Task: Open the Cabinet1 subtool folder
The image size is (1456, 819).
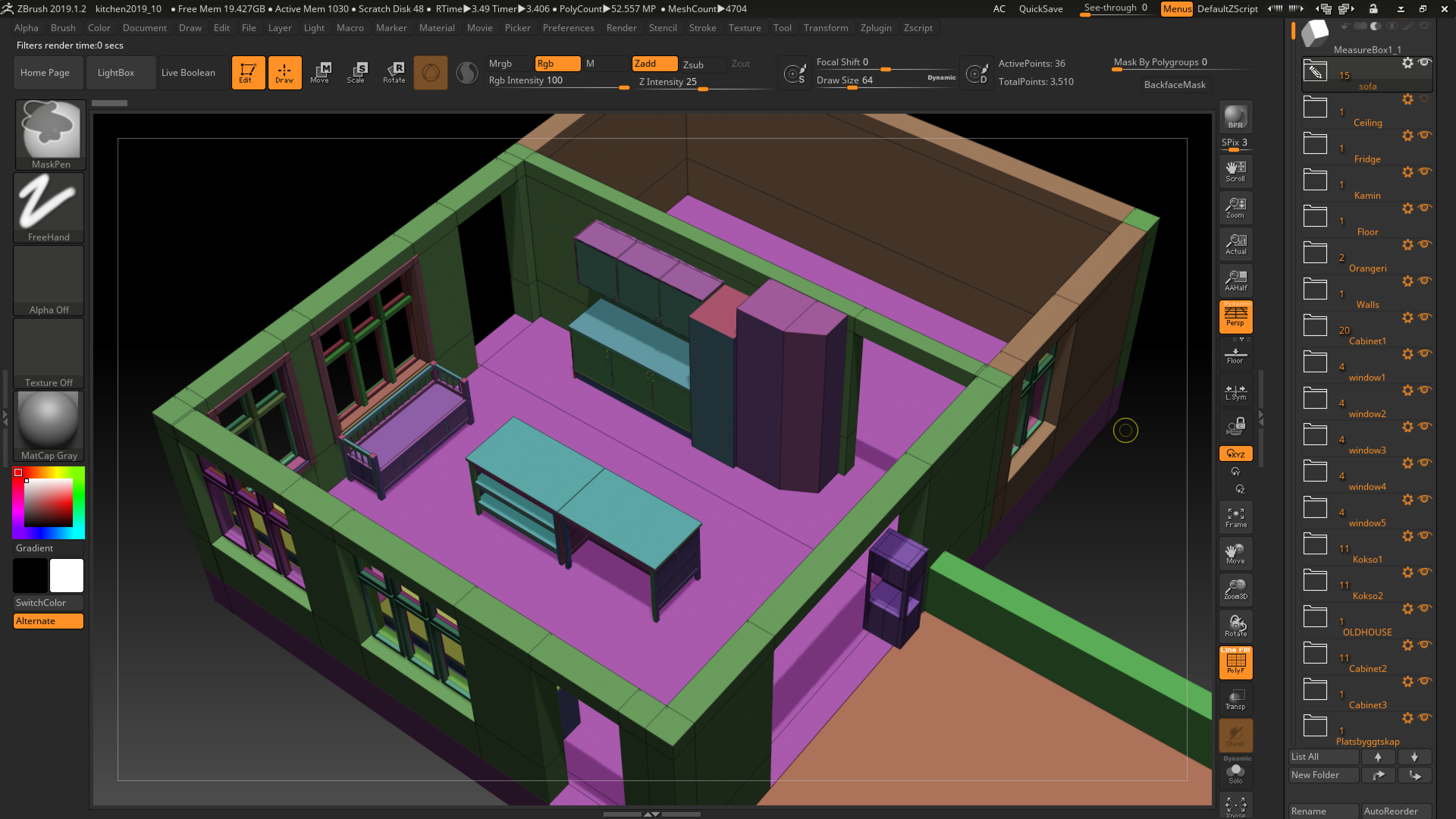Action: coord(1315,325)
